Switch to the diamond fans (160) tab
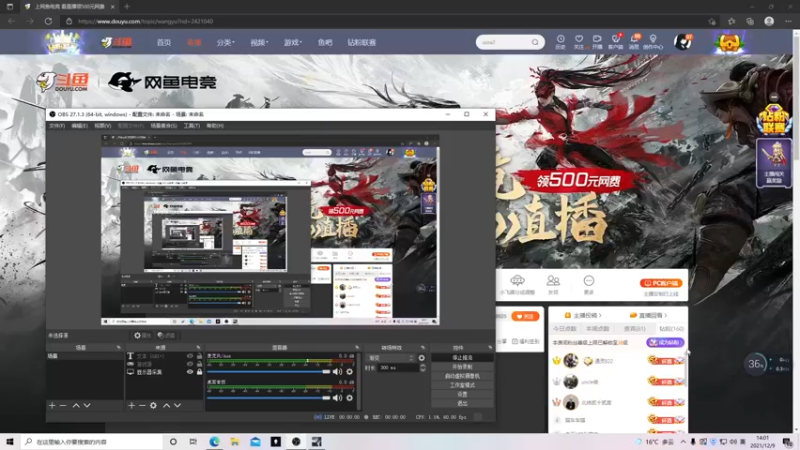This screenshot has height=450, width=800. 671,329
